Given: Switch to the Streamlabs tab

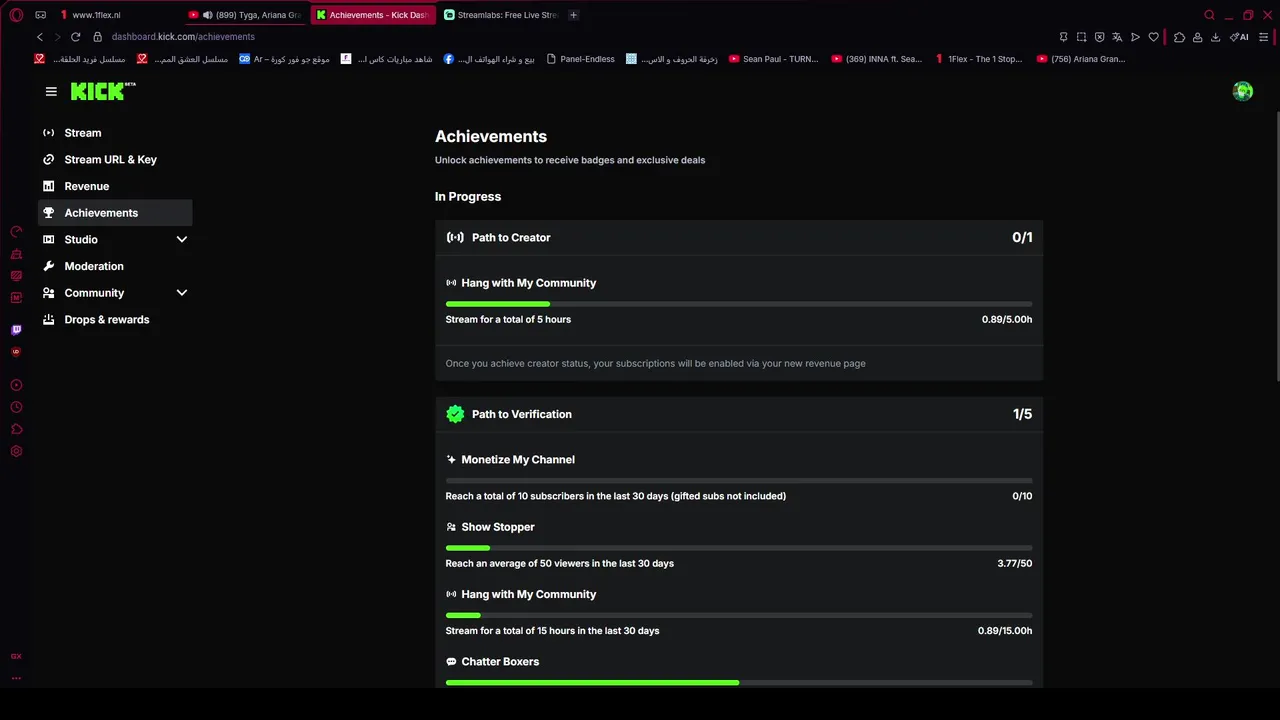Looking at the screenshot, I should (500, 15).
